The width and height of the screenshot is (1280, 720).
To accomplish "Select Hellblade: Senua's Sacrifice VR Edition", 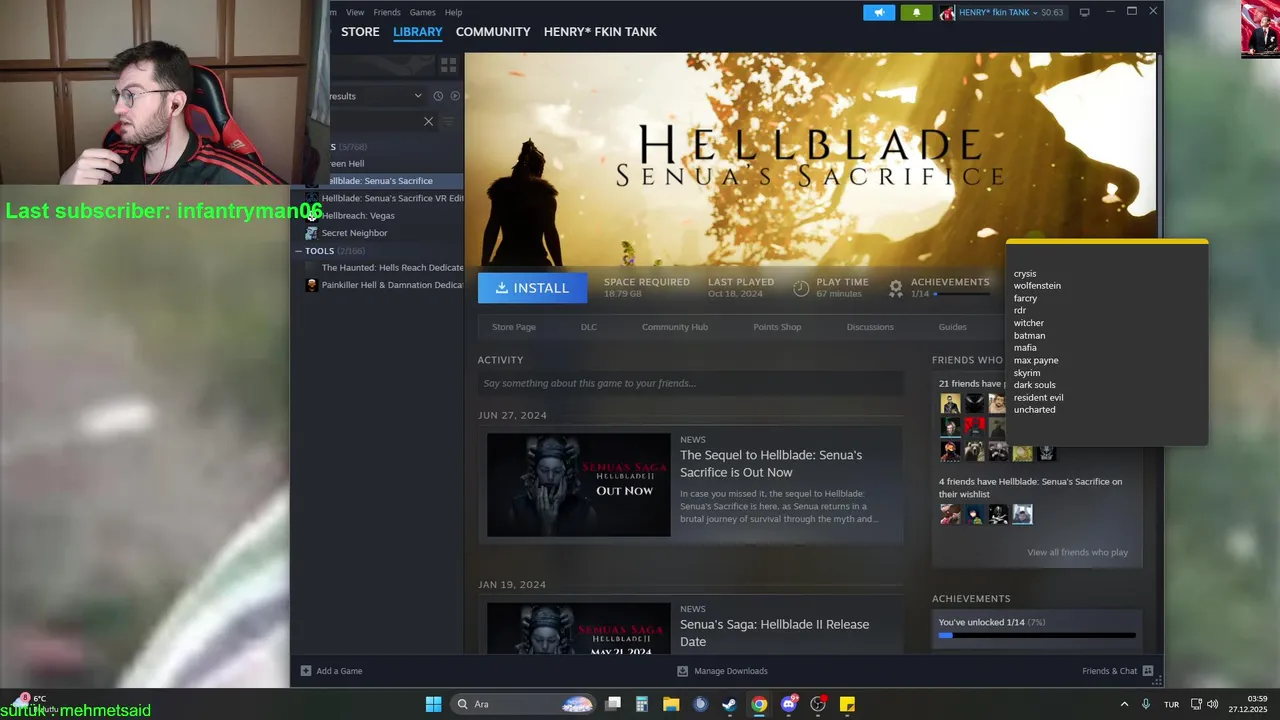I will coord(392,198).
